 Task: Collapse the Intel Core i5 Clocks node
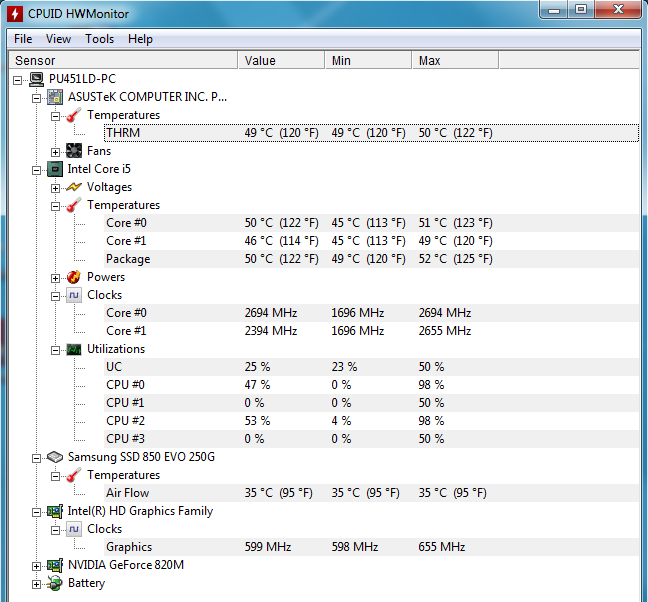[55, 296]
